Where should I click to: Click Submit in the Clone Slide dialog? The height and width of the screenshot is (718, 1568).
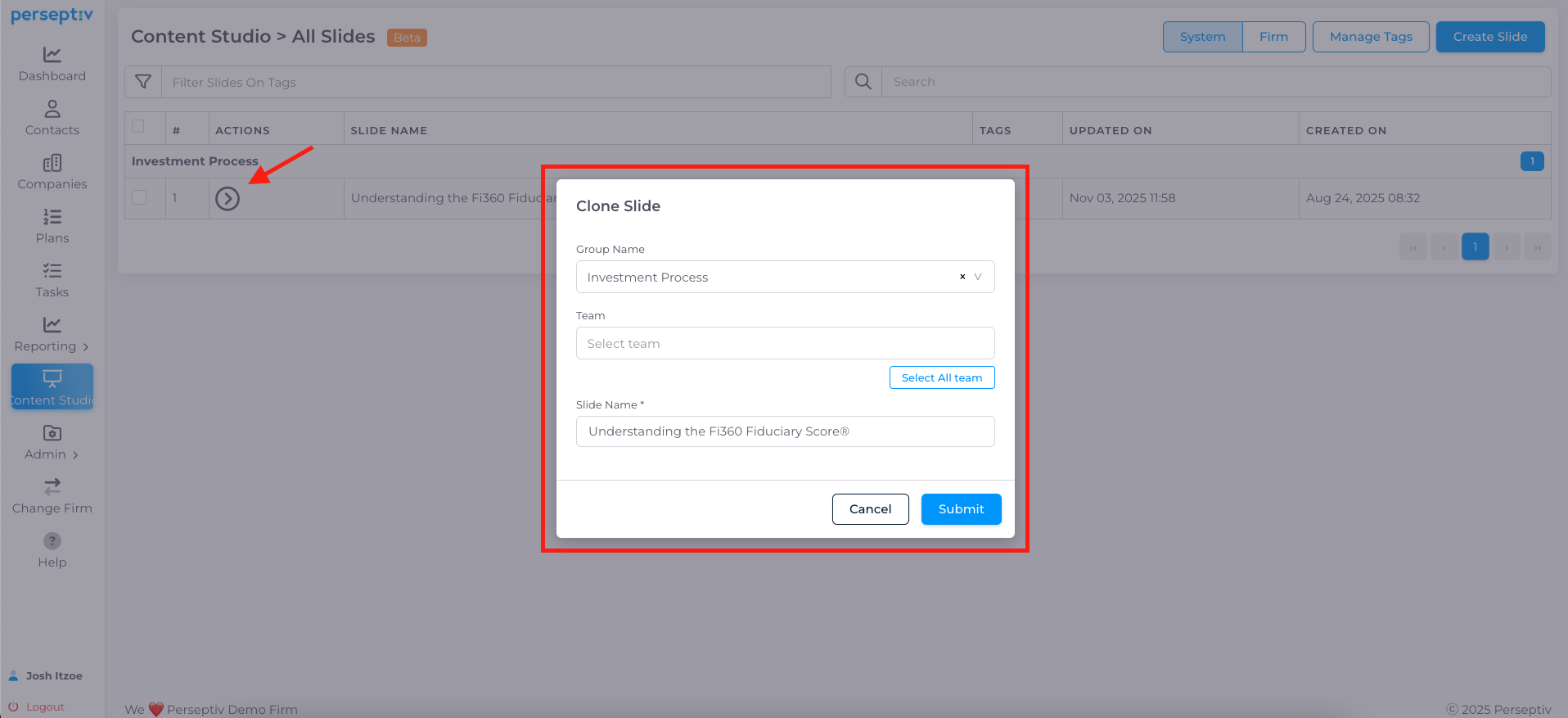(x=962, y=509)
